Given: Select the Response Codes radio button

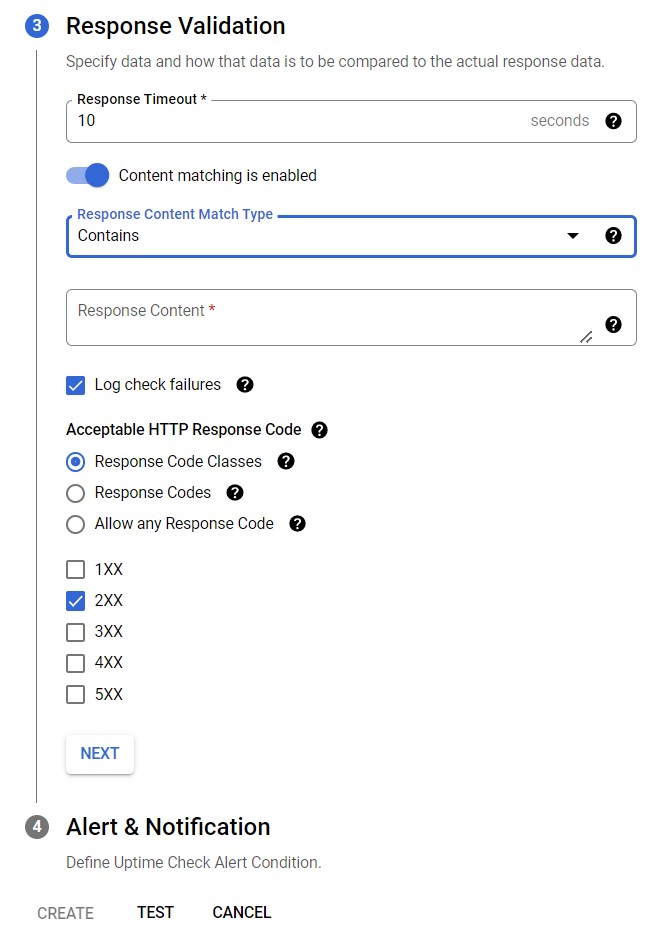Looking at the screenshot, I should (74, 492).
